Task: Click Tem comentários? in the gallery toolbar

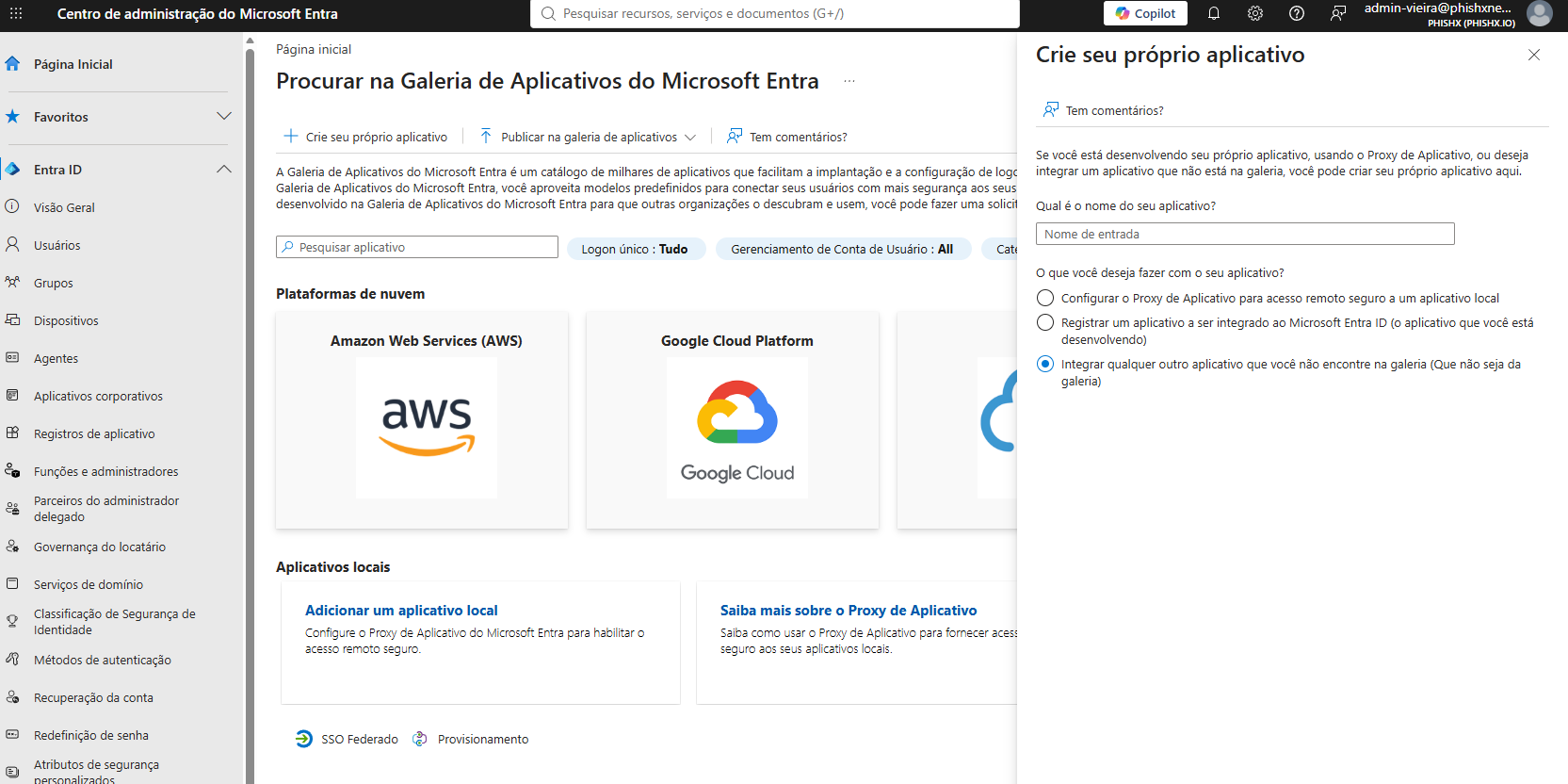Action: [x=786, y=137]
